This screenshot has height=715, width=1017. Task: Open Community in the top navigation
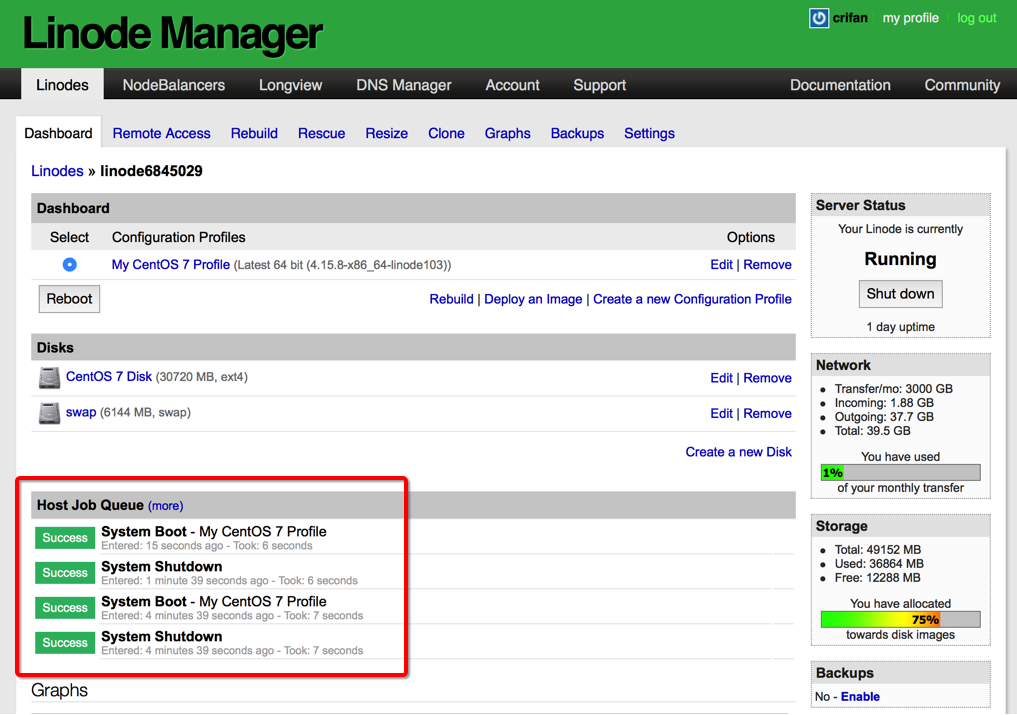pyautogui.click(x=962, y=85)
